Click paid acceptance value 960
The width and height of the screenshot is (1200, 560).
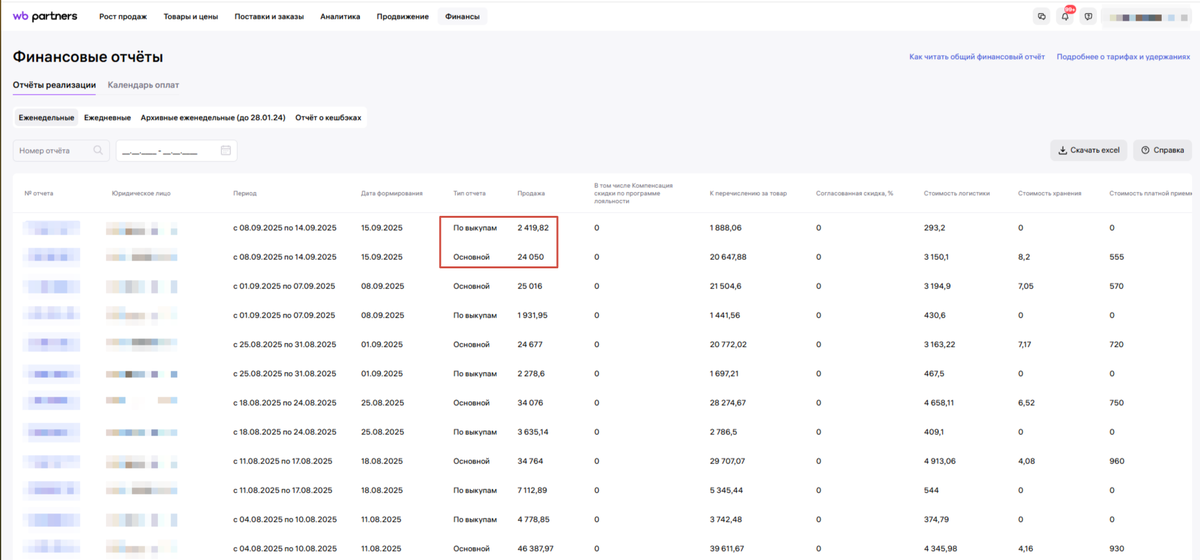pos(1117,461)
